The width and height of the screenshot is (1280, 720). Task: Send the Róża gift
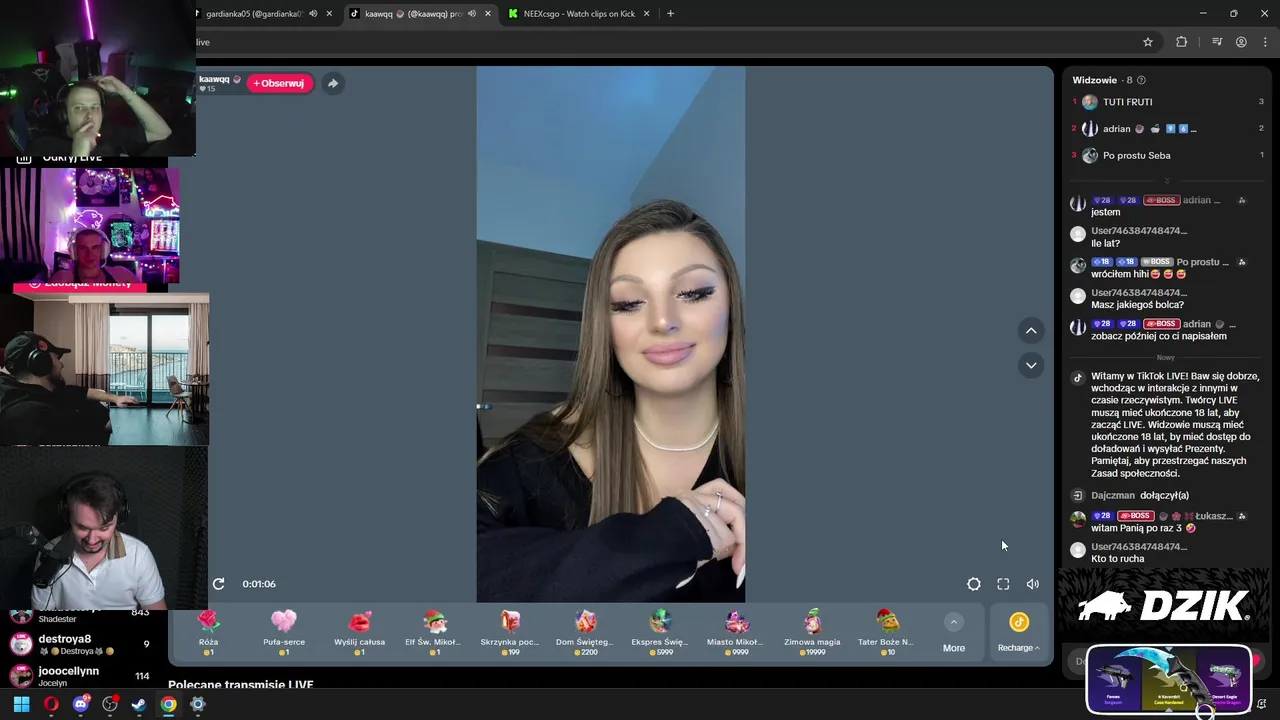208,632
